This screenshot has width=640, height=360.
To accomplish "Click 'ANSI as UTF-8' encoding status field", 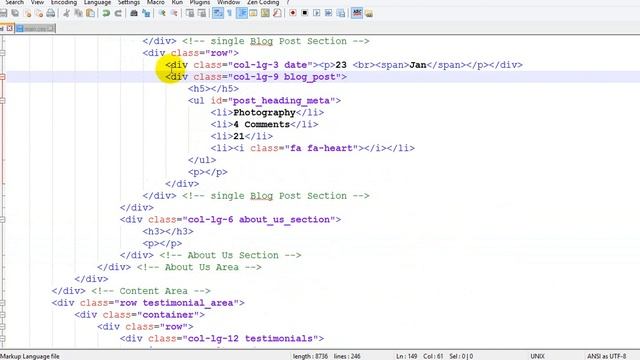I will coord(607,356).
